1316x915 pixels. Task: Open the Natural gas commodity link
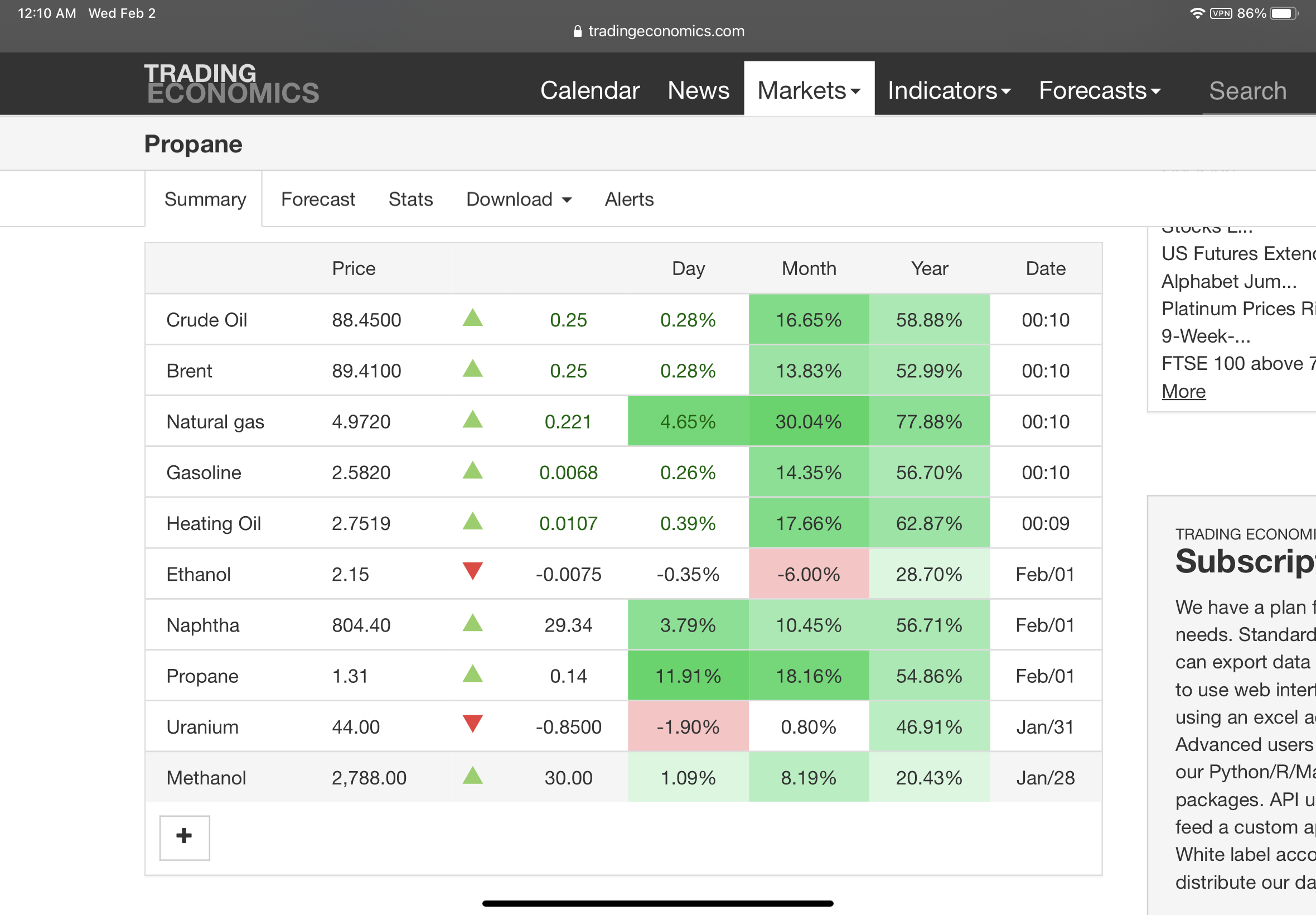tap(215, 421)
